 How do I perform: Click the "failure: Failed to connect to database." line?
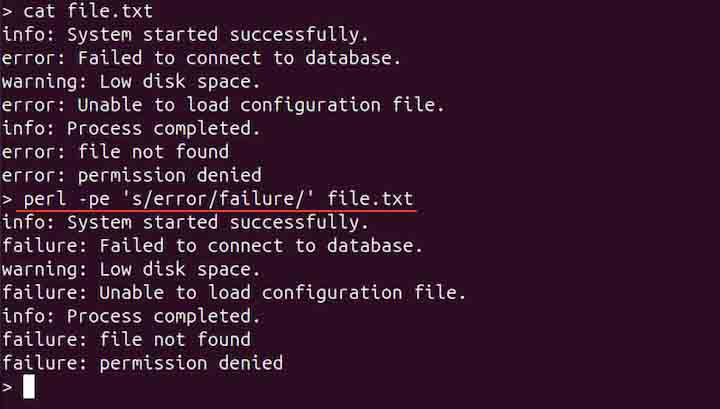(x=212, y=246)
